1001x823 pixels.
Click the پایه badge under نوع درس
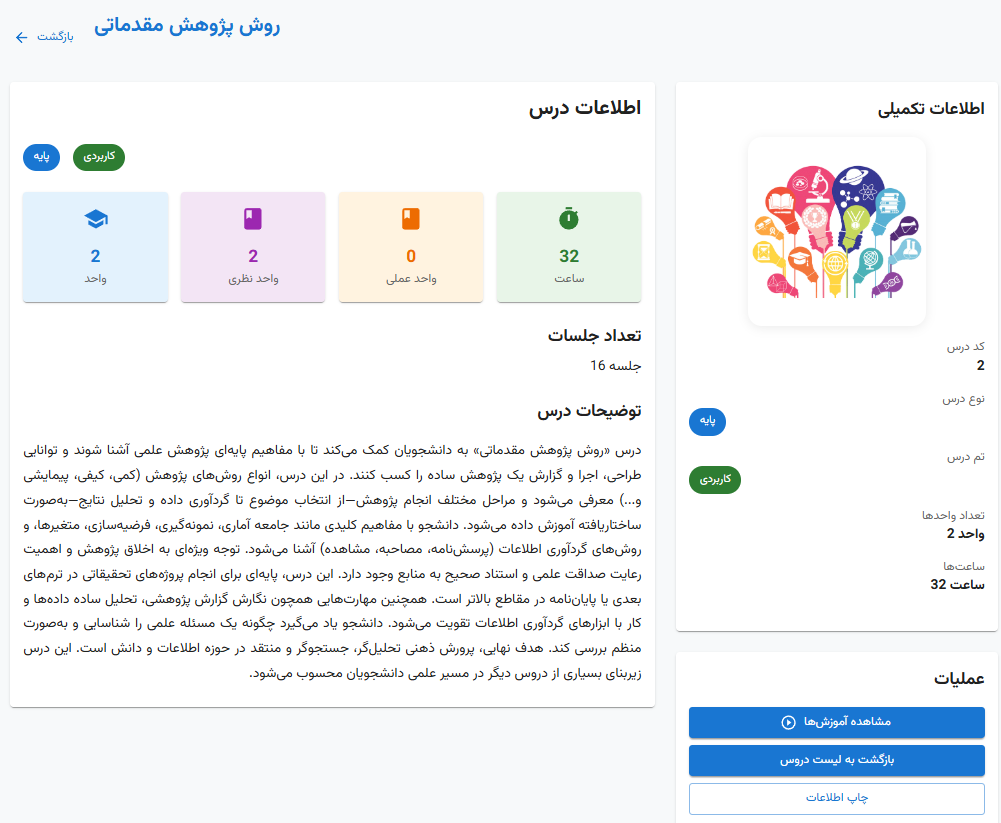707,422
